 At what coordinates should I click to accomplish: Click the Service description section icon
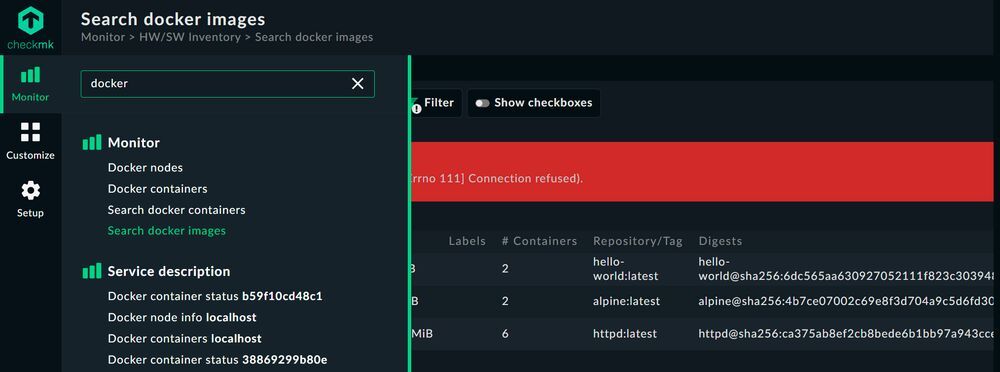92,271
